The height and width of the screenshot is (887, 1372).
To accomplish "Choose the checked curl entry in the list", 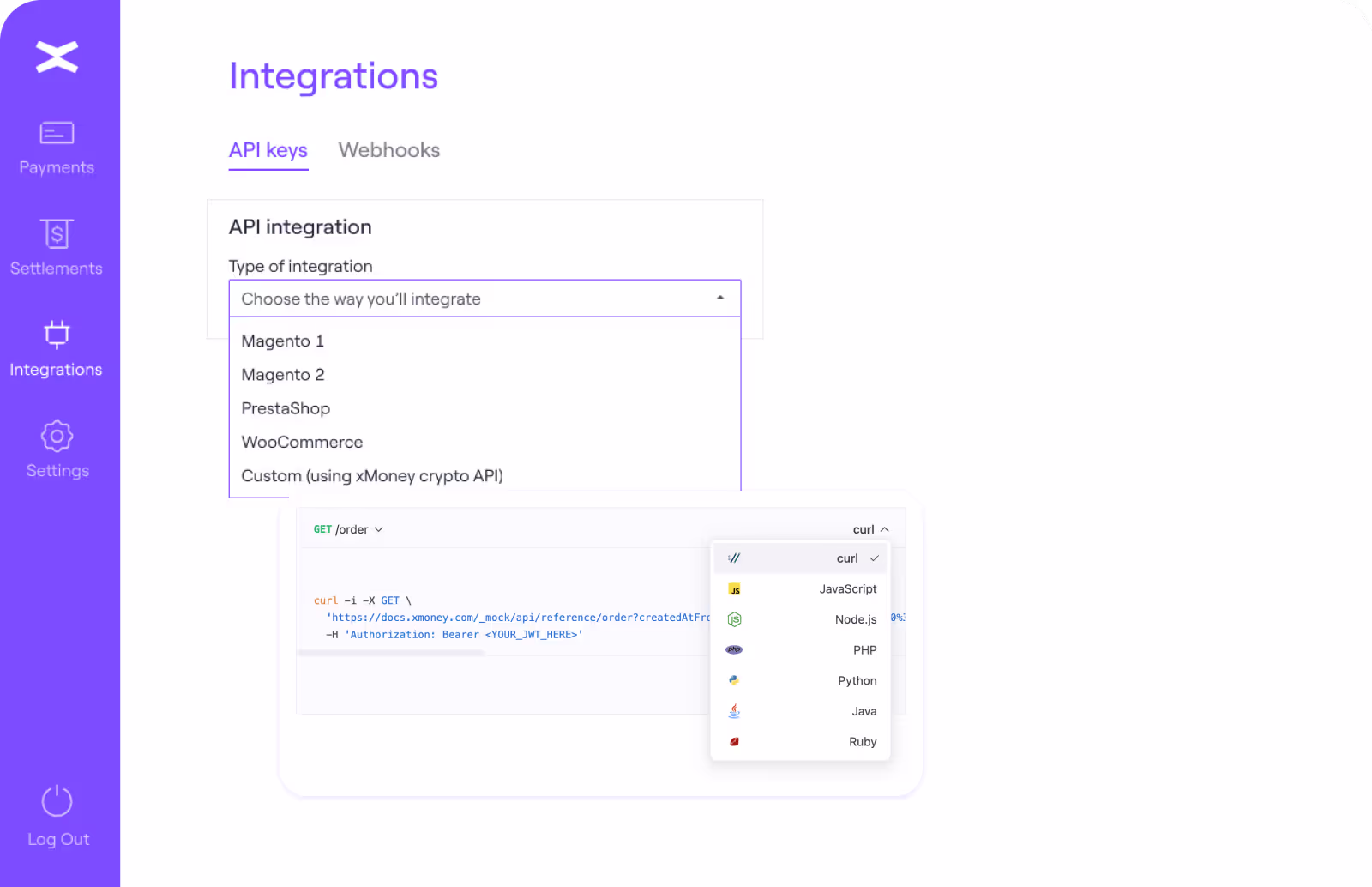I will click(800, 558).
